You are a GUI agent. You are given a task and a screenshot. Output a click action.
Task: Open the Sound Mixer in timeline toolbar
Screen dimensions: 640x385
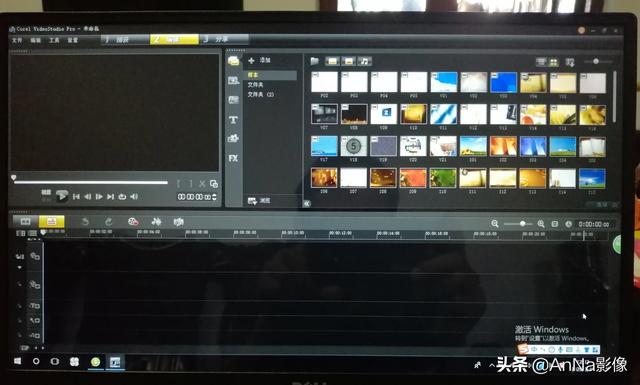[x=156, y=222]
